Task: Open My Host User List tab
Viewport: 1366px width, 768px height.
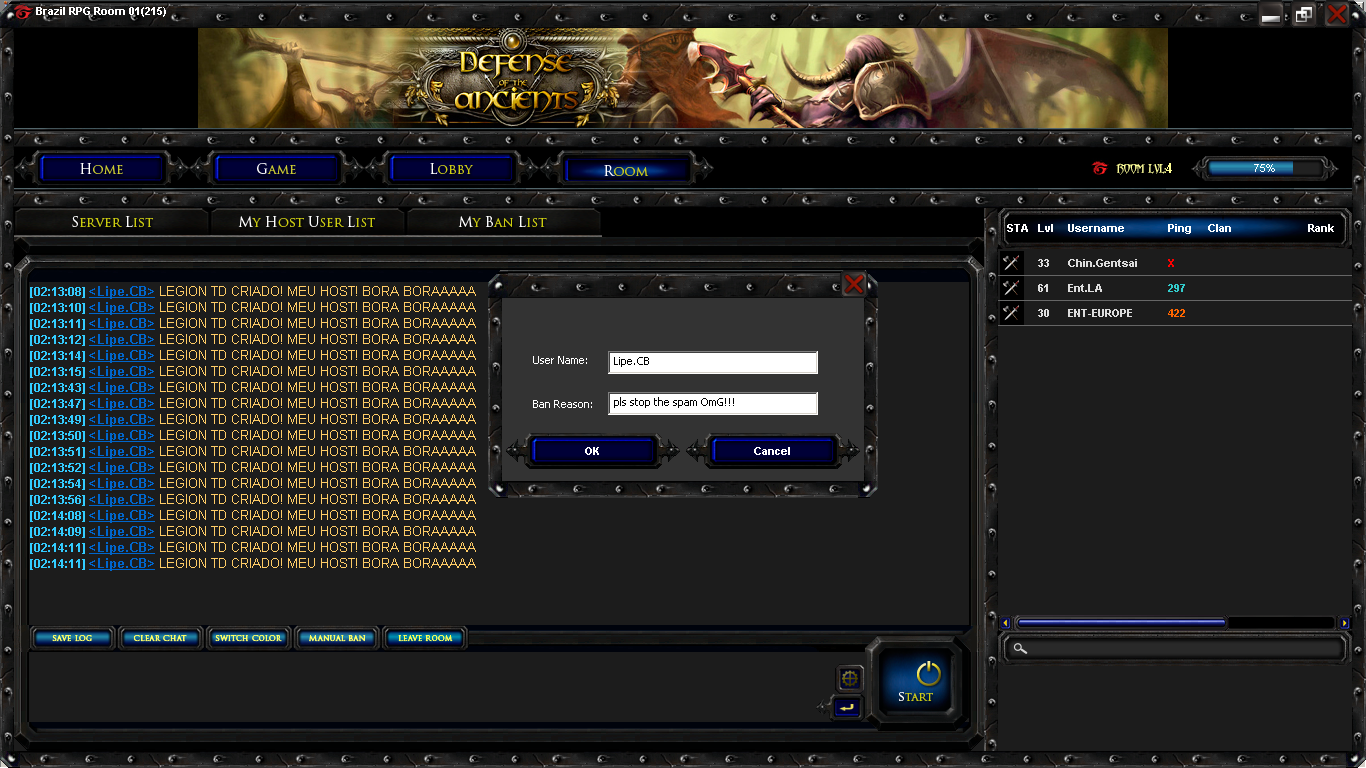Action: click(307, 222)
